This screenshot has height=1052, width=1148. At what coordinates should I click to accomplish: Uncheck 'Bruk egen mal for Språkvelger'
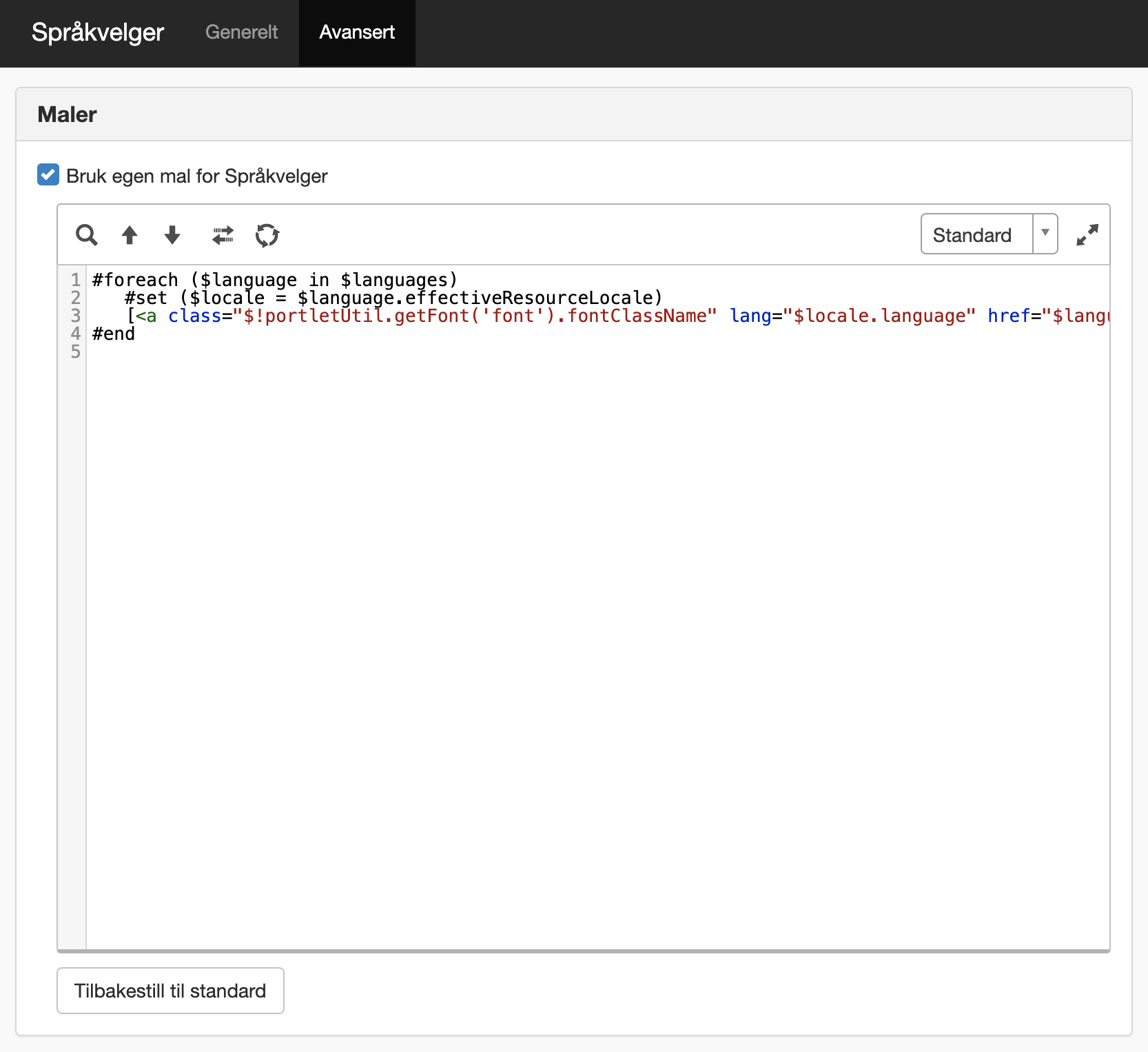click(x=48, y=175)
